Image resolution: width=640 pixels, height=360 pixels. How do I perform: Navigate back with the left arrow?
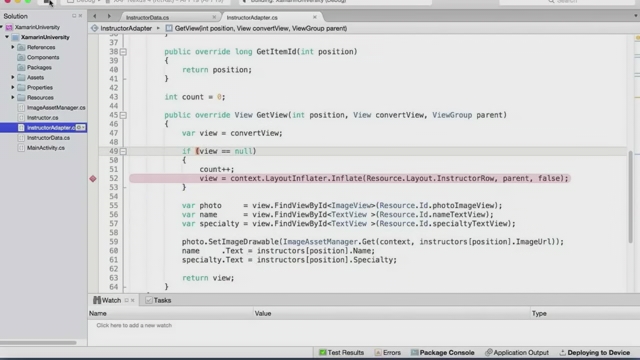(x=95, y=16)
